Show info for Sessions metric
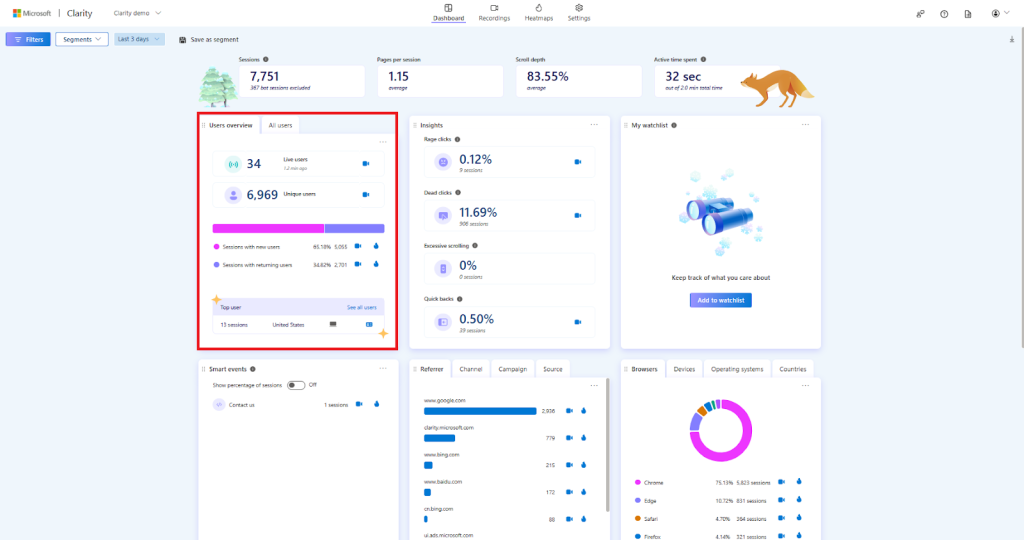The width and height of the screenshot is (1024, 540). click(266, 59)
